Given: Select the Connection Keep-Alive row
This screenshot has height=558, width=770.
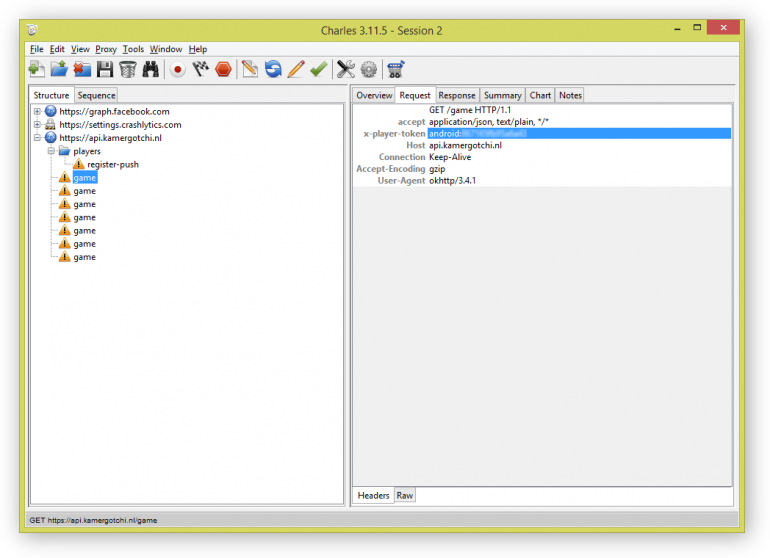Looking at the screenshot, I should tap(542, 157).
